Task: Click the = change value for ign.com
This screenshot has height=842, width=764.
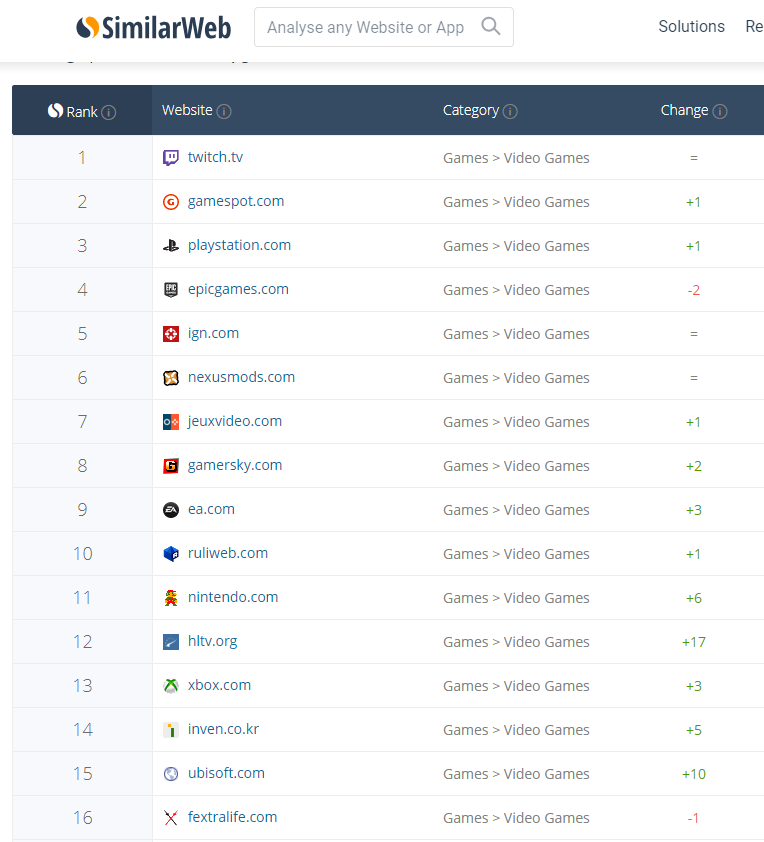Action: point(694,334)
